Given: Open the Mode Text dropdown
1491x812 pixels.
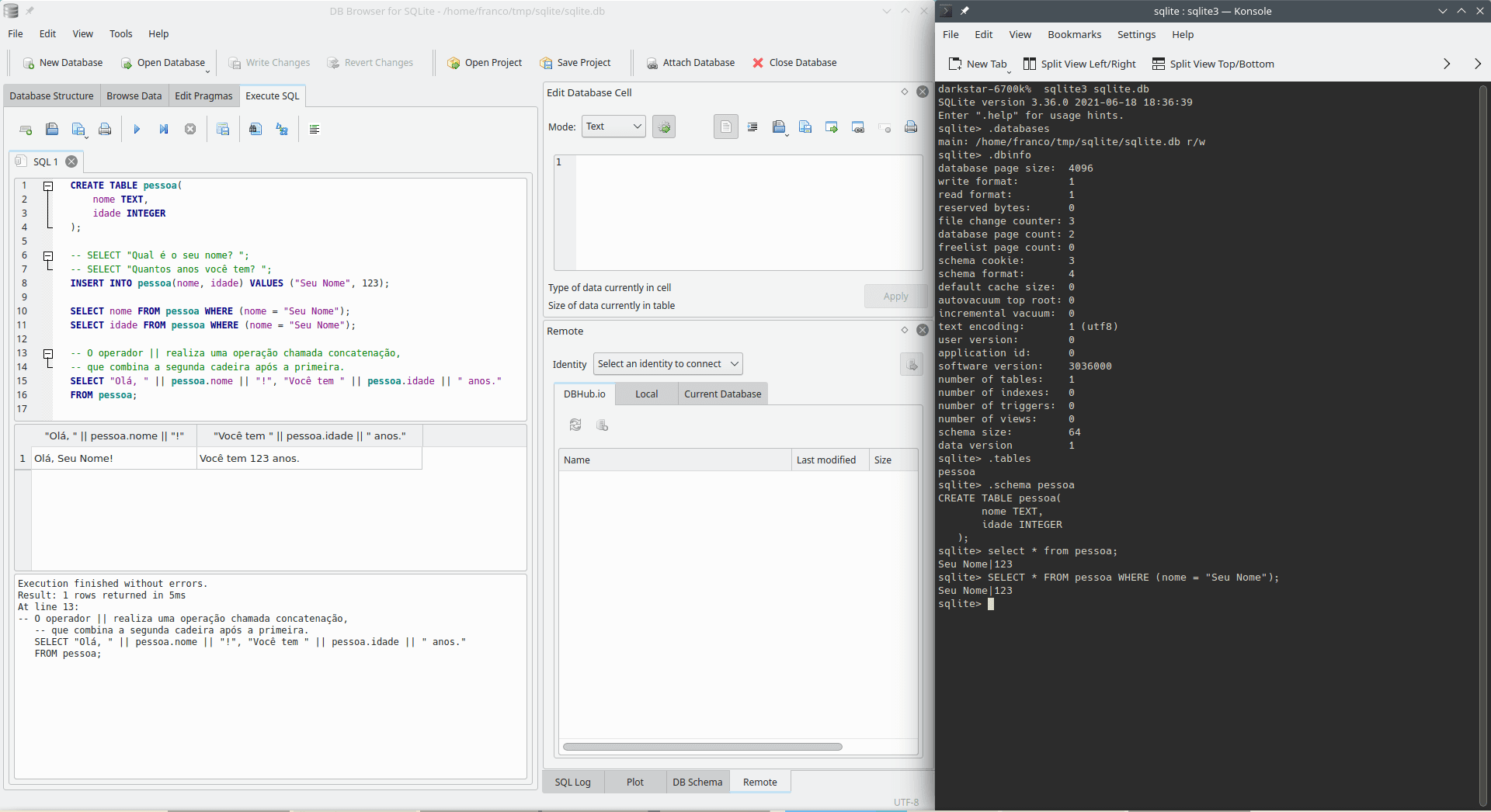Looking at the screenshot, I should [613, 127].
